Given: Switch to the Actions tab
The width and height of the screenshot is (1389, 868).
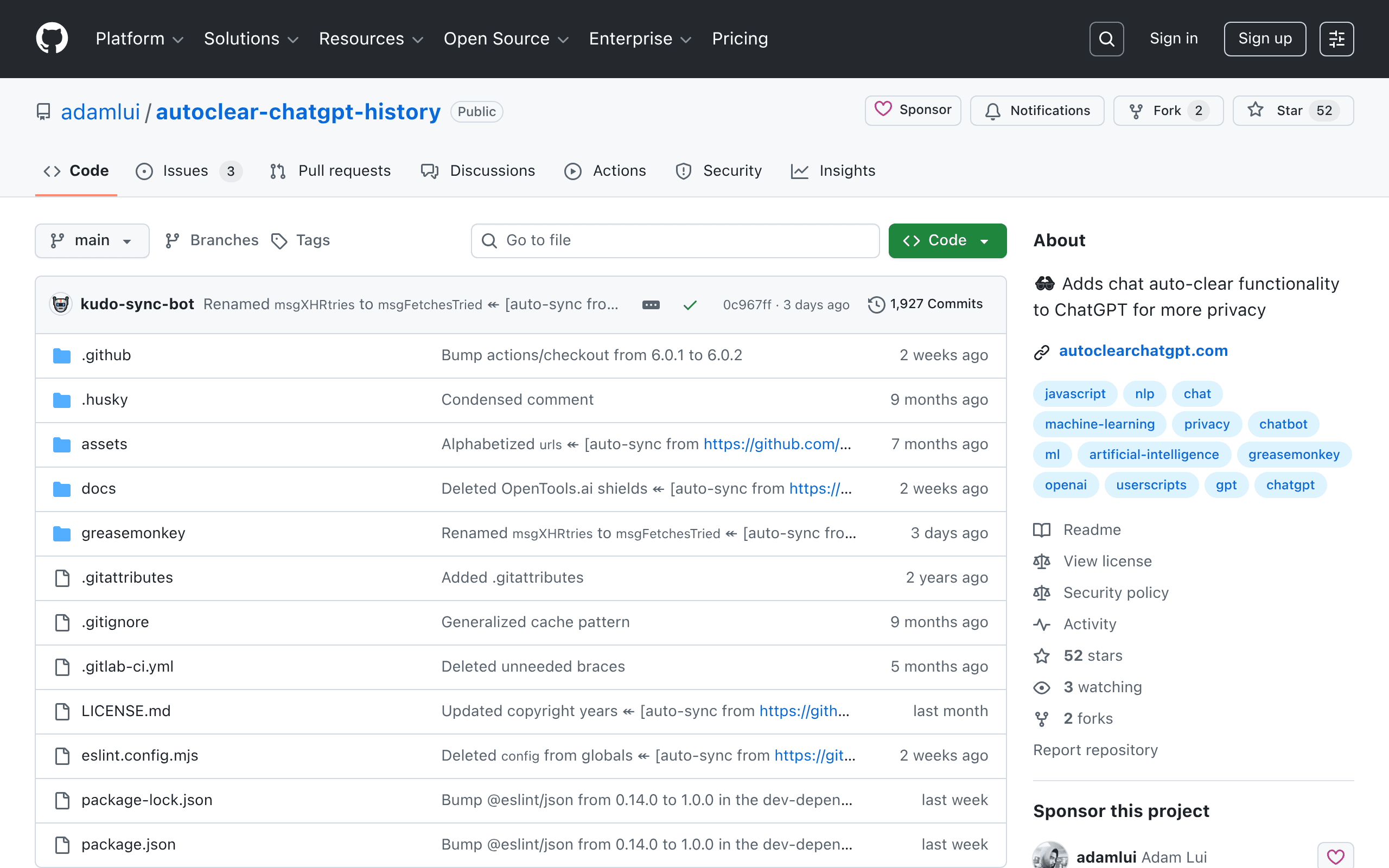Looking at the screenshot, I should pyautogui.click(x=605, y=171).
